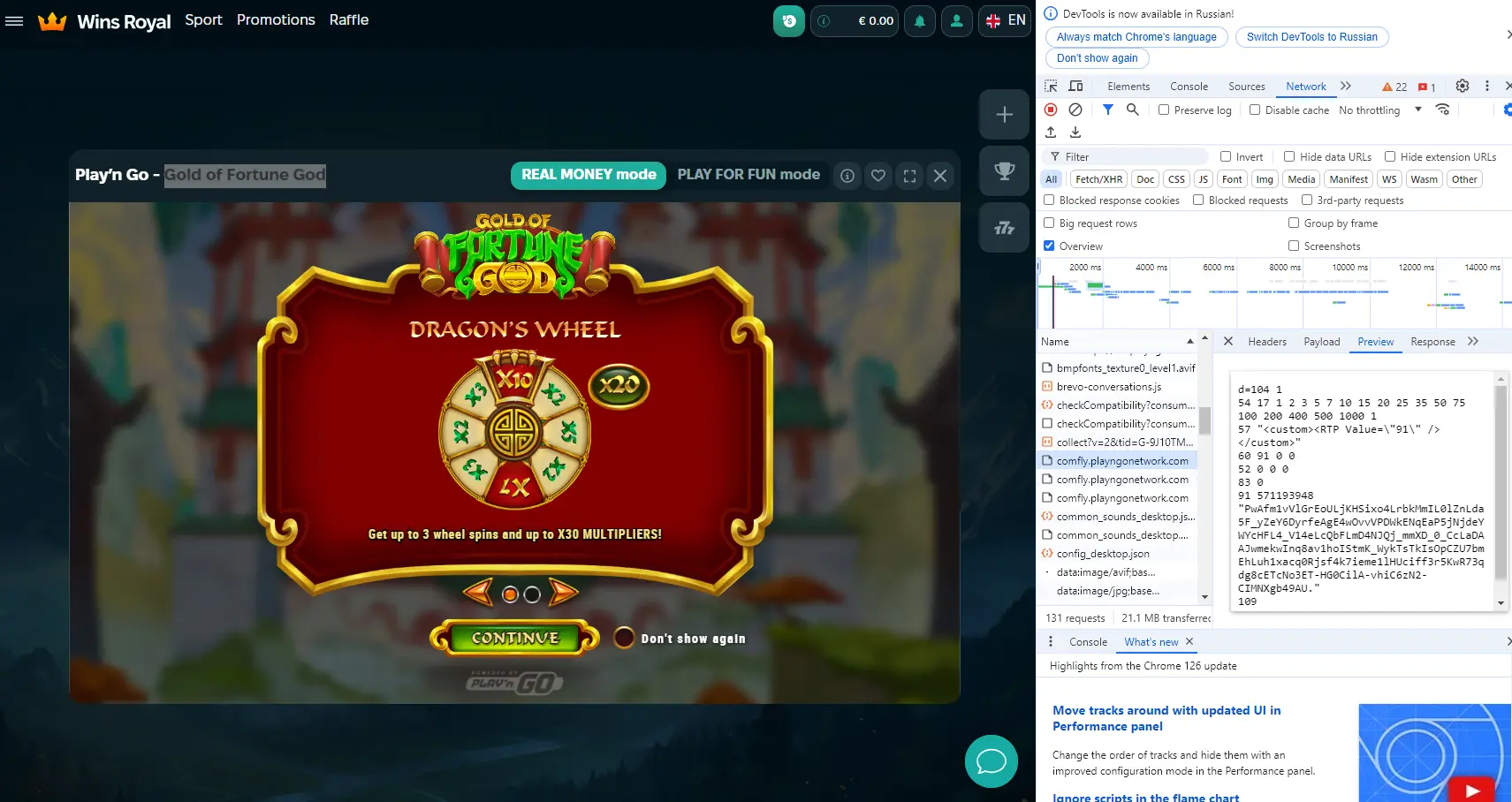Open the green deposit wallet icon
Screen dimensions: 1512x802
(789, 20)
